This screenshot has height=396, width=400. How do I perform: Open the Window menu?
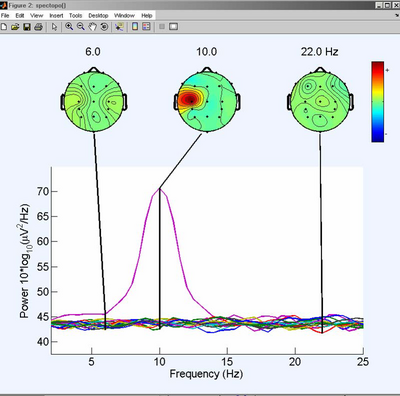(x=124, y=15)
